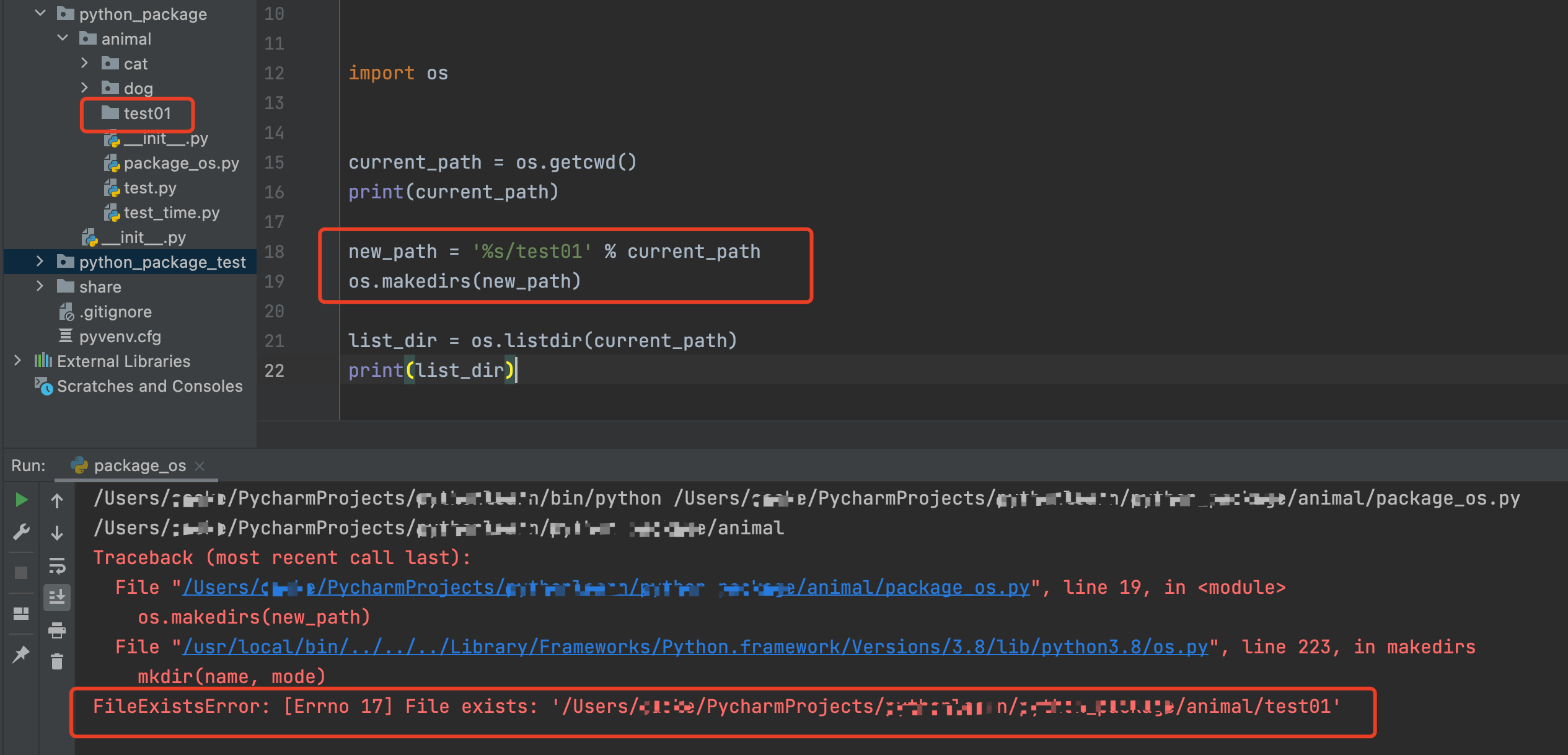Open test.py in project tree
This screenshot has height=755, width=1568.
[141, 188]
